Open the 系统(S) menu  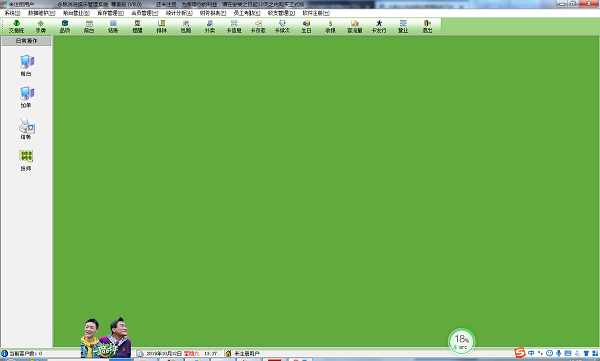click(x=12, y=13)
